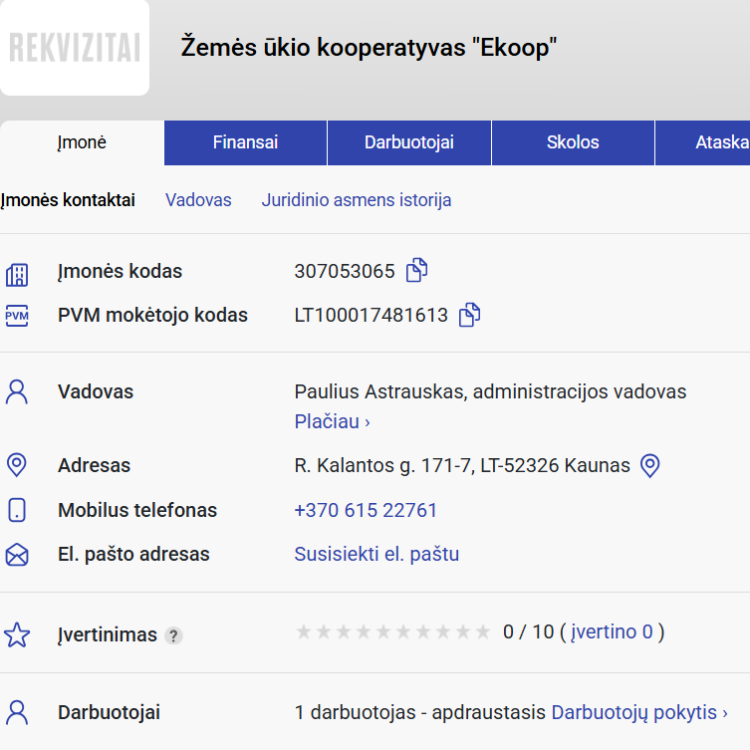
Task: Click the Rekvizitai logo
Action: [75, 47]
